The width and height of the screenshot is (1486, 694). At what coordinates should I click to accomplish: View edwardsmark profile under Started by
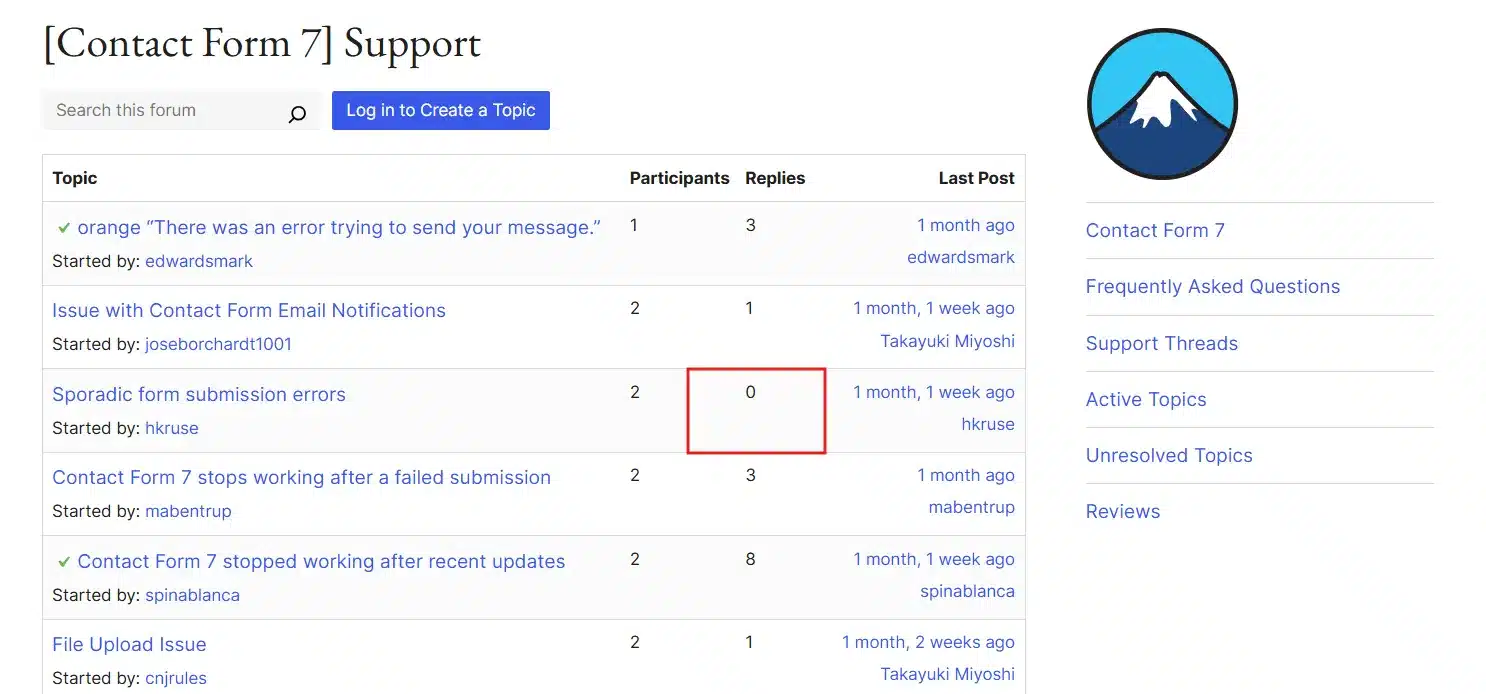click(x=199, y=261)
